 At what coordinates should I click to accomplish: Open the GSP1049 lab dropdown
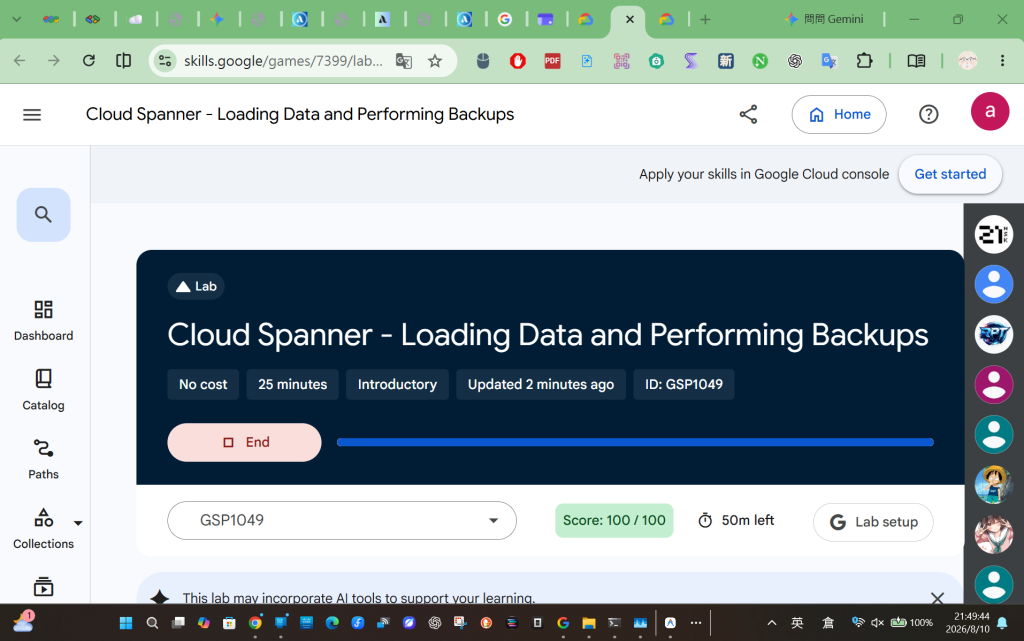[x=342, y=520]
